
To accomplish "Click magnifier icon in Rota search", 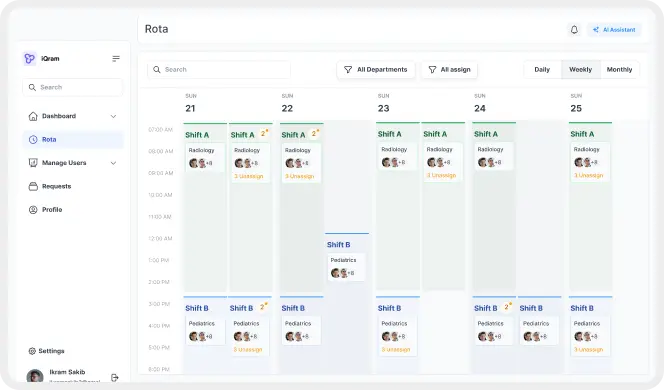I will 157,69.
